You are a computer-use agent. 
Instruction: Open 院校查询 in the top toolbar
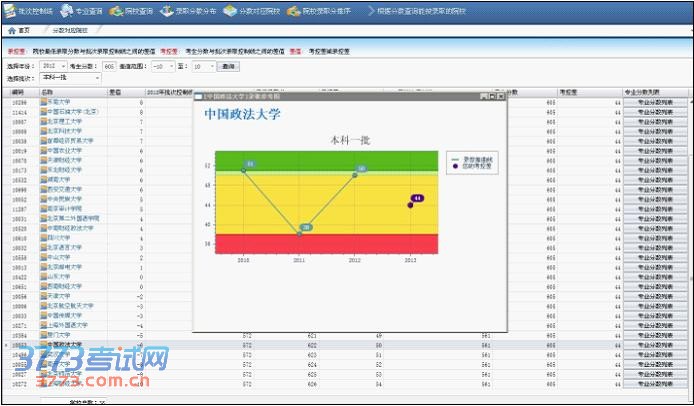click(132, 10)
